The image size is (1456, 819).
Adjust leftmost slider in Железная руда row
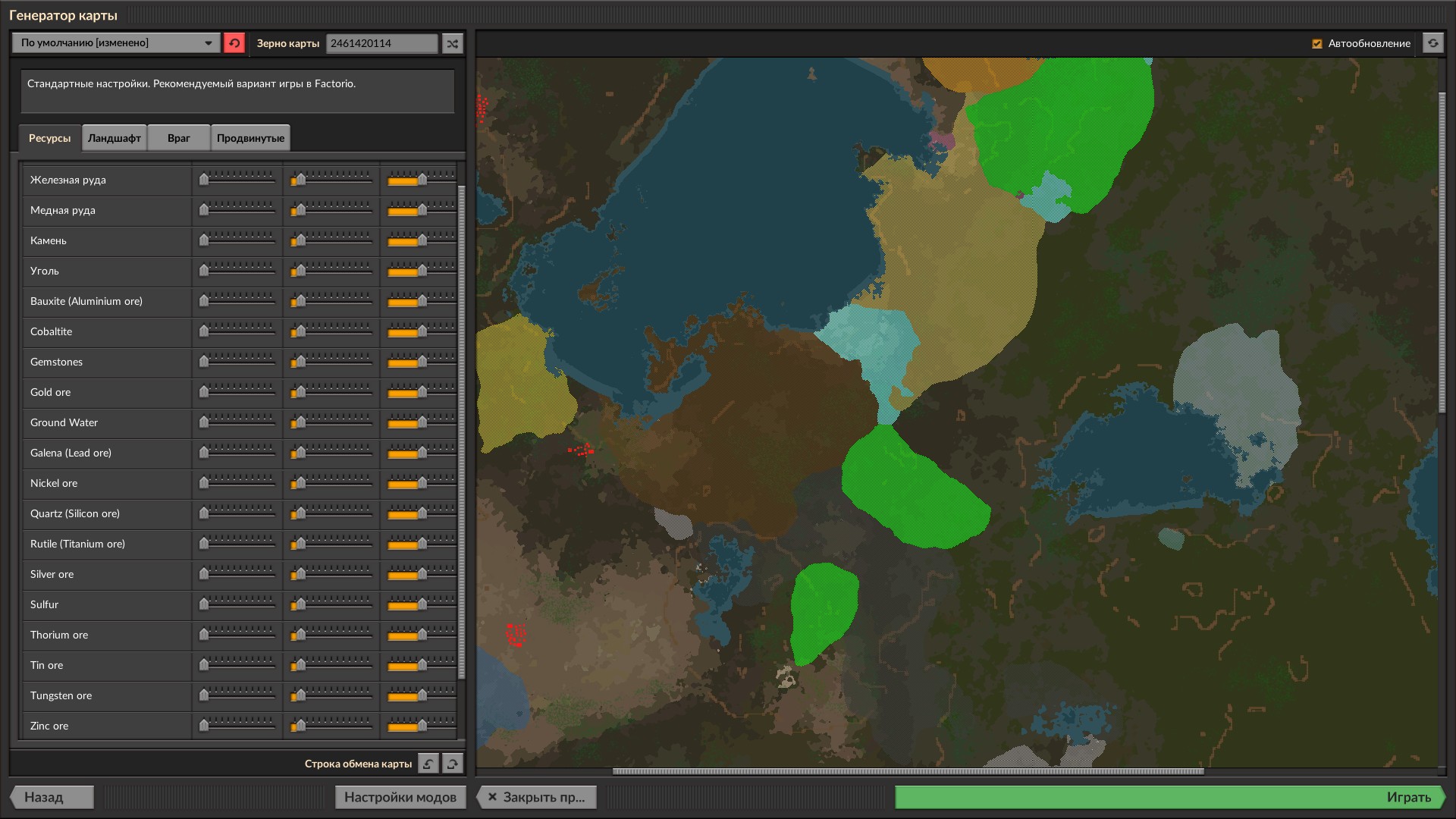click(237, 180)
